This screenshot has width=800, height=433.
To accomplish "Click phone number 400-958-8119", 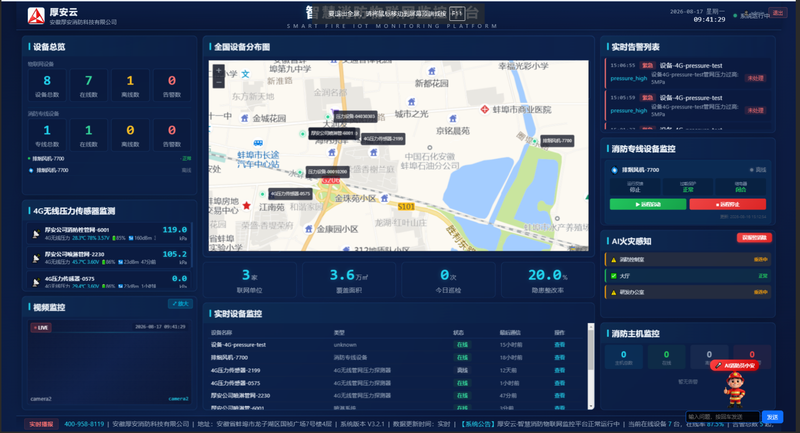I will 84,424.
